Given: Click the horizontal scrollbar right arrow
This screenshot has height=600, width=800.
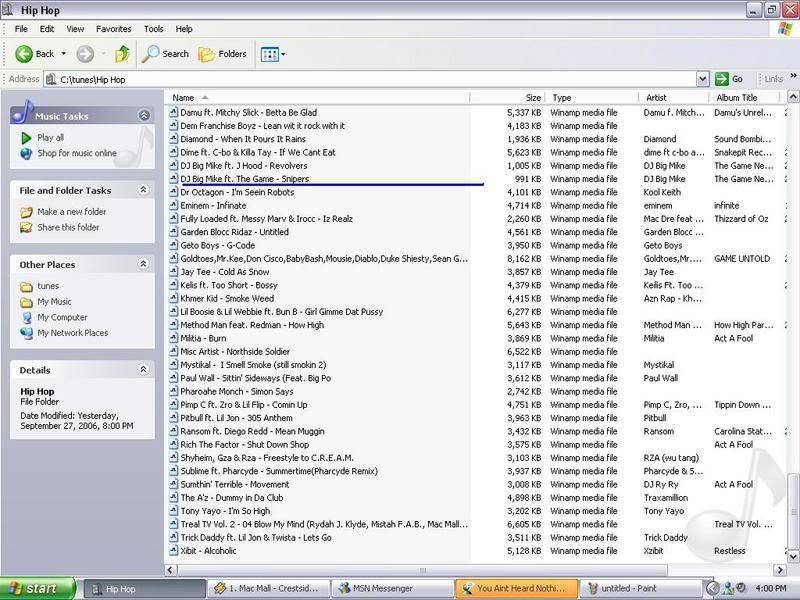Looking at the screenshot, I should (x=780, y=570).
